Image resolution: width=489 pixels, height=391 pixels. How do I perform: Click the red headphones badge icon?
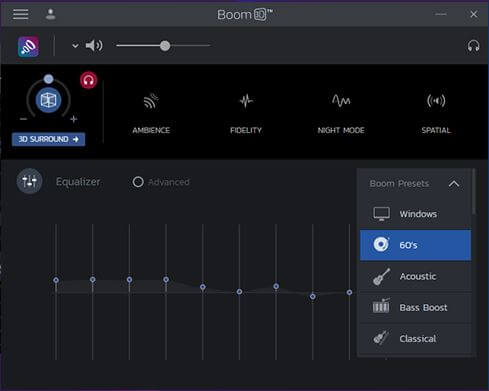click(x=88, y=80)
